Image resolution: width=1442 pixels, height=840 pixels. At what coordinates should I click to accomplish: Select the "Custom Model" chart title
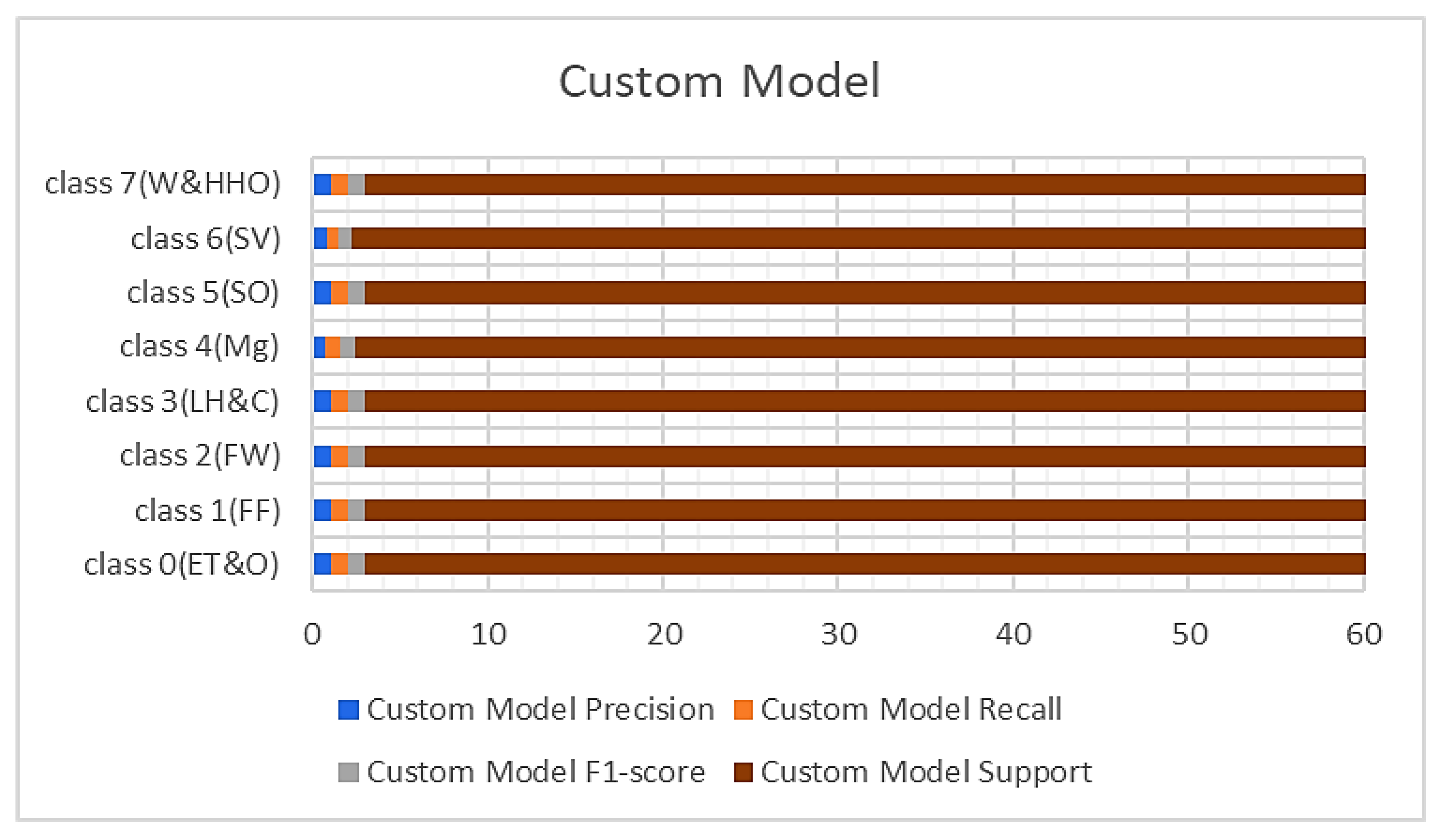tap(719, 81)
